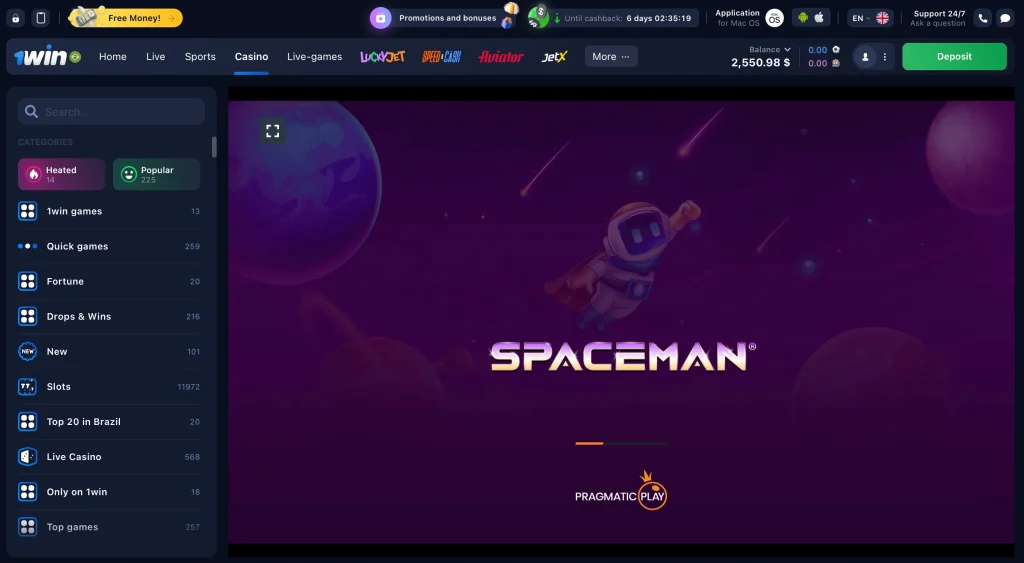
Task: Open the EN language dropdown
Action: pos(861,18)
